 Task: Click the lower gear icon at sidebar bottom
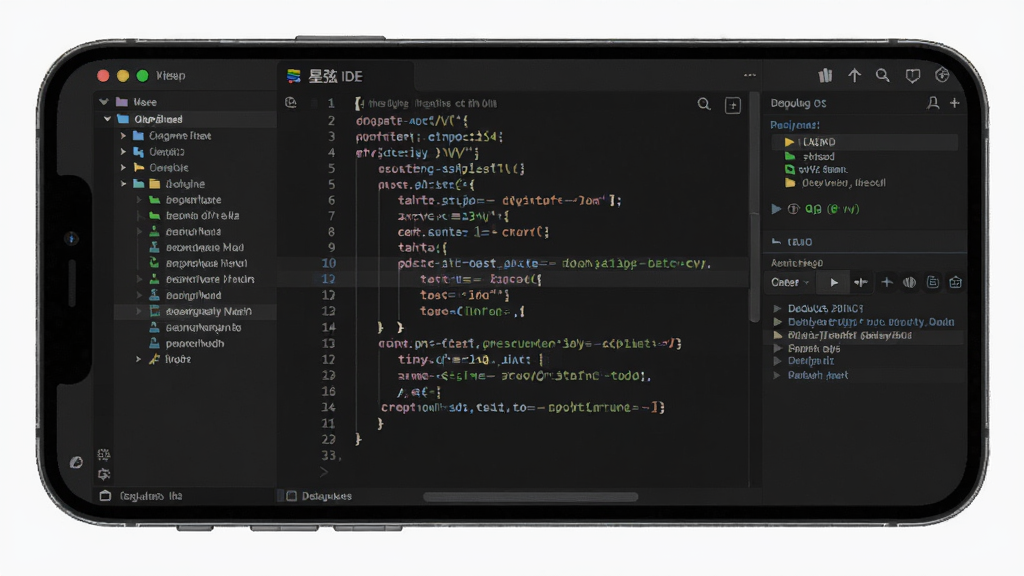point(104,474)
